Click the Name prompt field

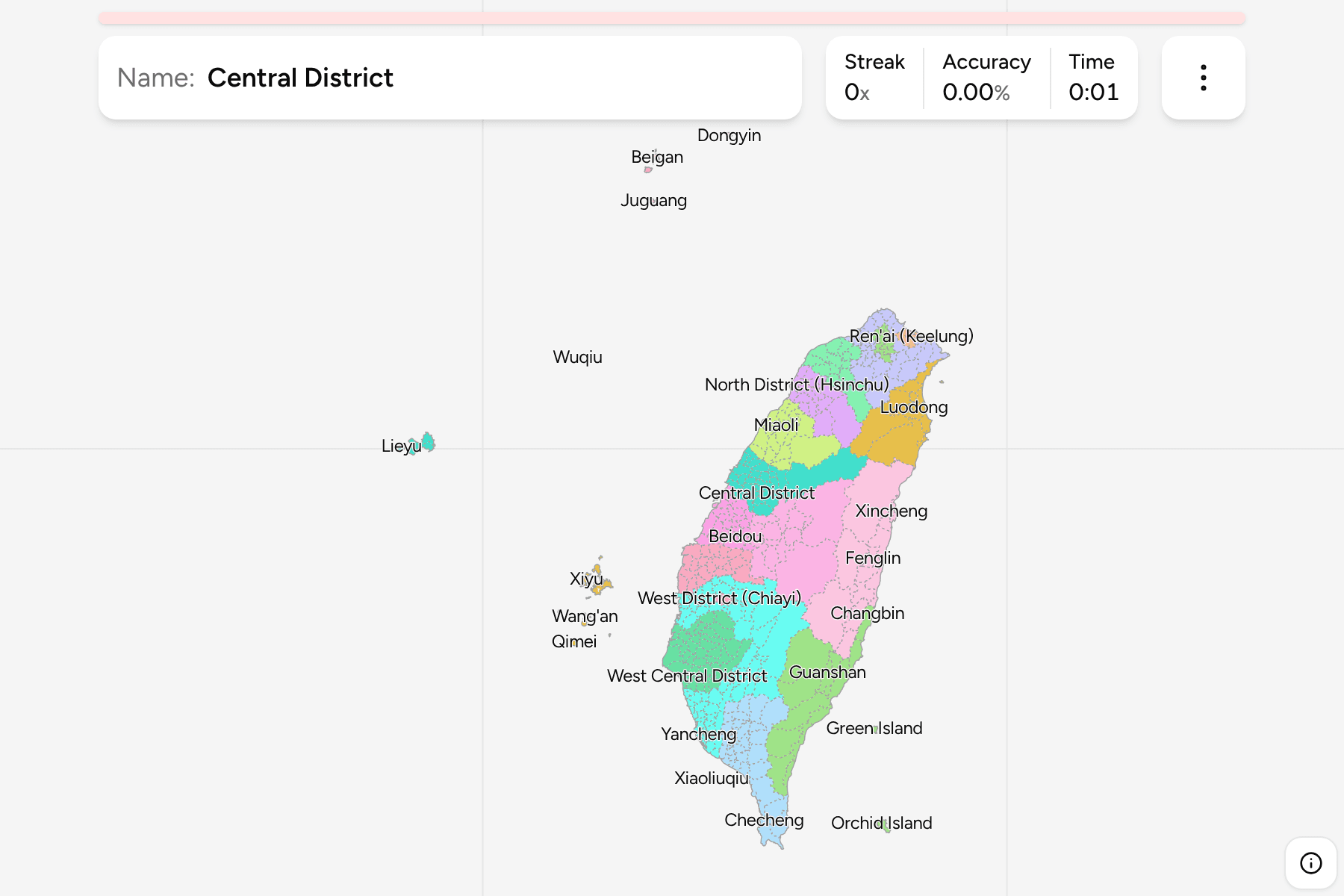pyautogui.click(x=450, y=78)
